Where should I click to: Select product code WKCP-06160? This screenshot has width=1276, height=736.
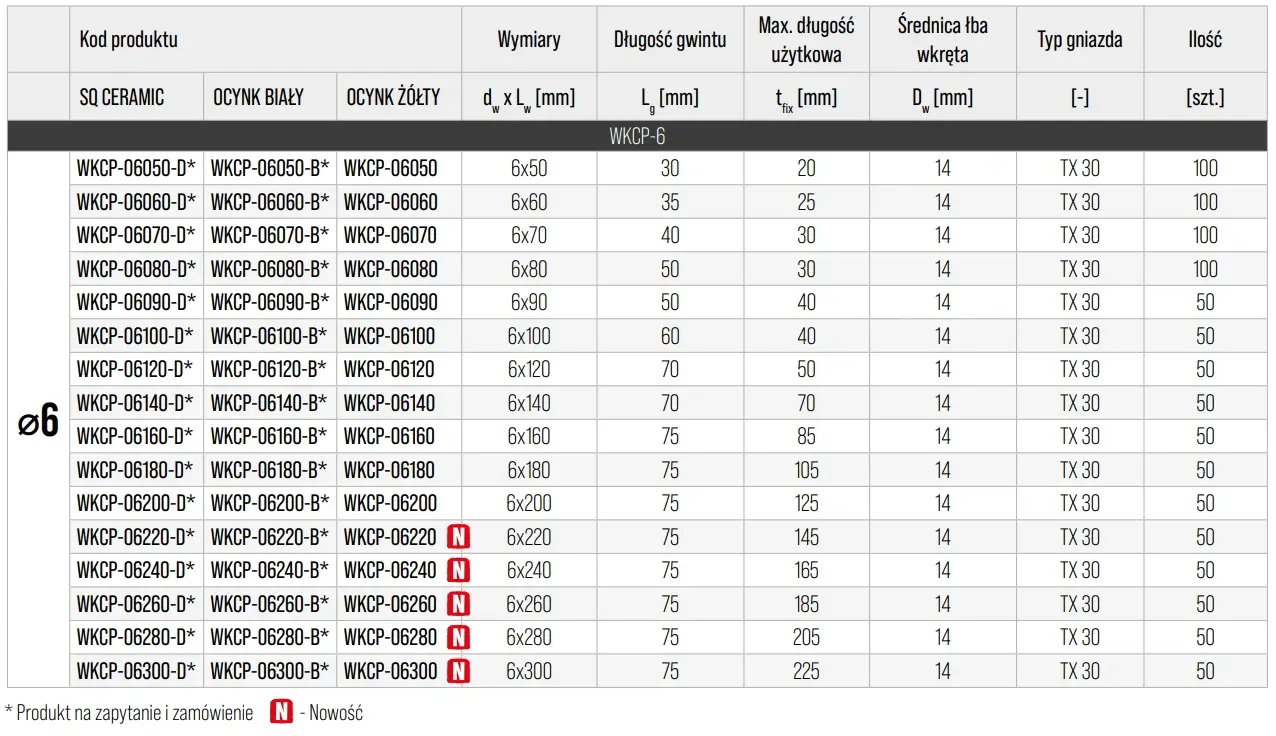pos(390,436)
